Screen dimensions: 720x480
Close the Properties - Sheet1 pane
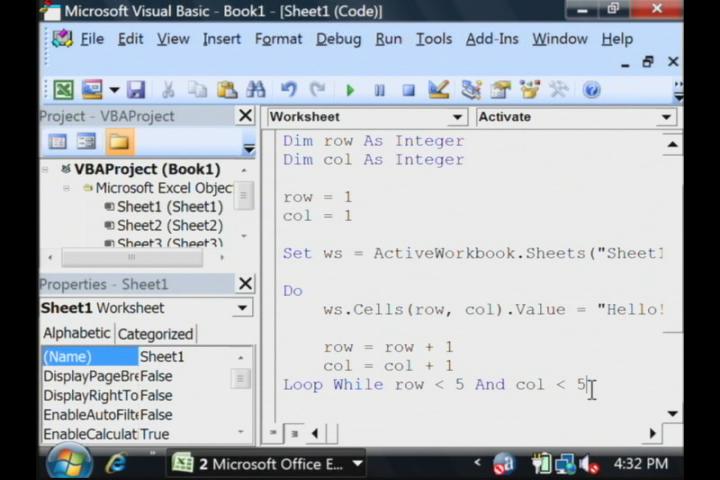245,284
